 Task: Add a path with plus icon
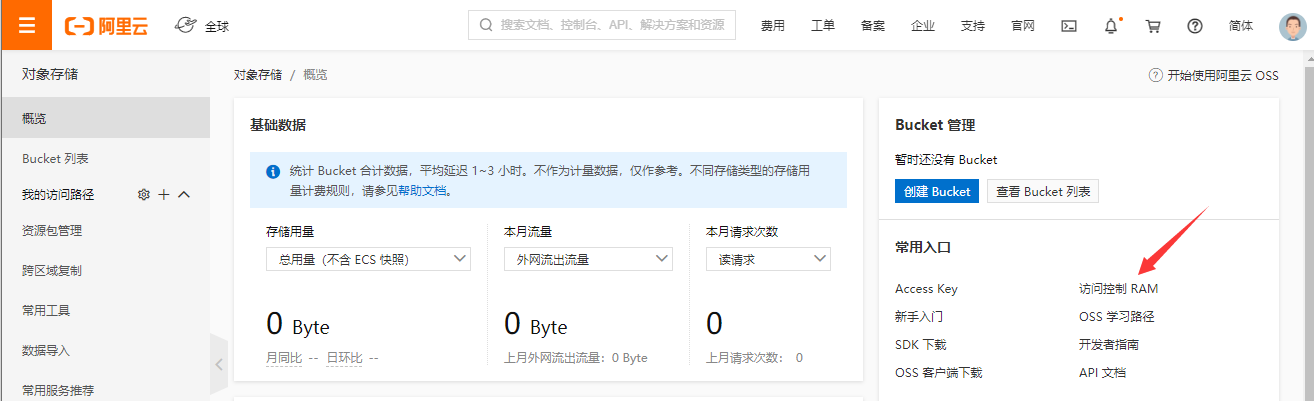tap(164, 194)
